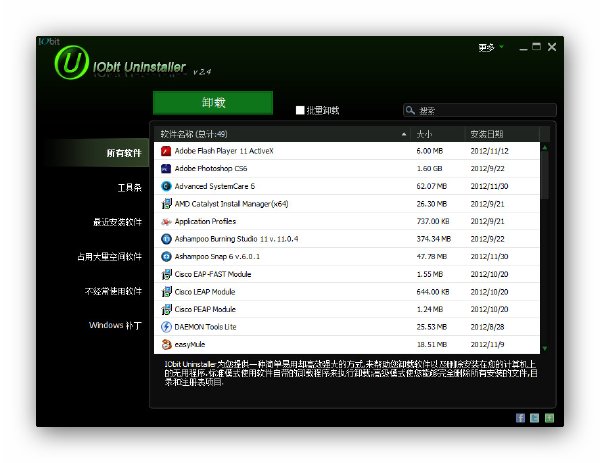Select DAEMON Tools Lite name

click(x=205, y=327)
